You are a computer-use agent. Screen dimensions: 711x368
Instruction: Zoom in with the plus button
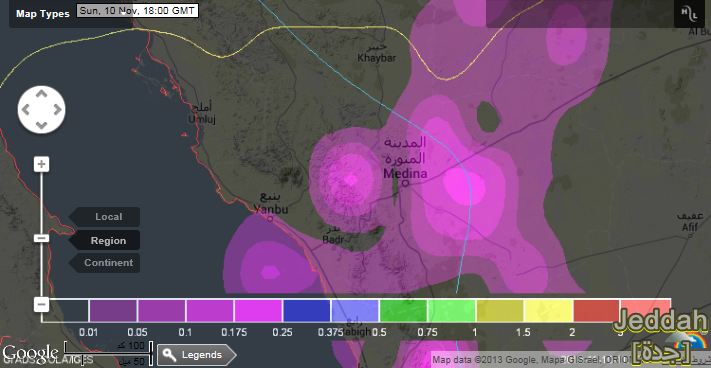(x=41, y=164)
